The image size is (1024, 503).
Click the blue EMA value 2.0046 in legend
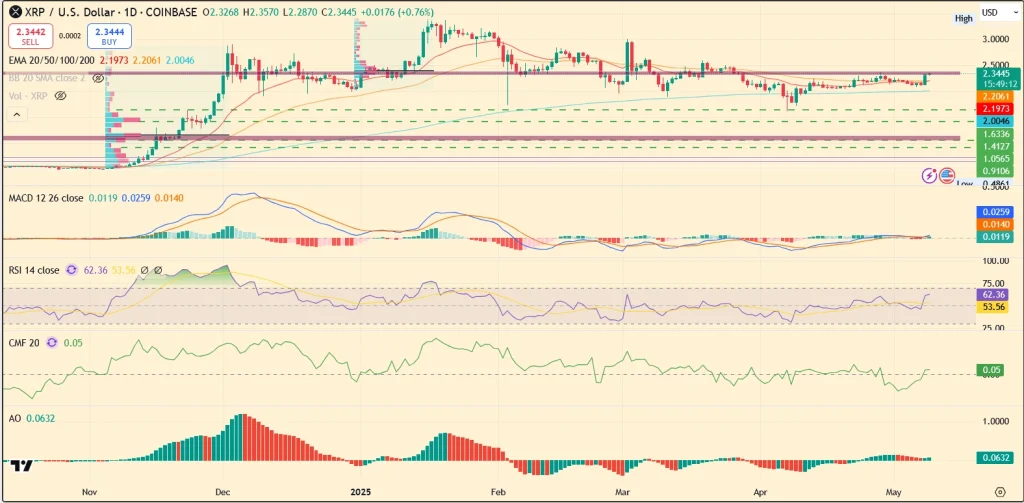179,60
